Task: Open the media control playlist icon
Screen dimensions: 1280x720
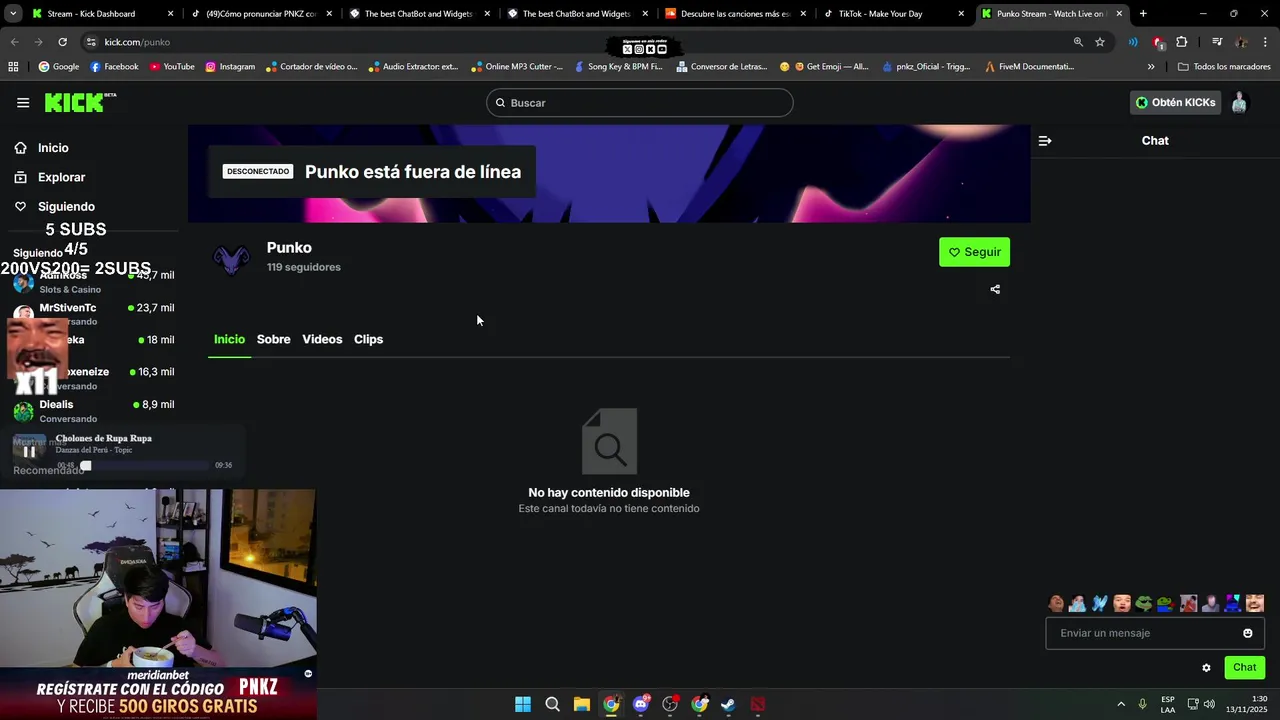Action: coord(1217,42)
